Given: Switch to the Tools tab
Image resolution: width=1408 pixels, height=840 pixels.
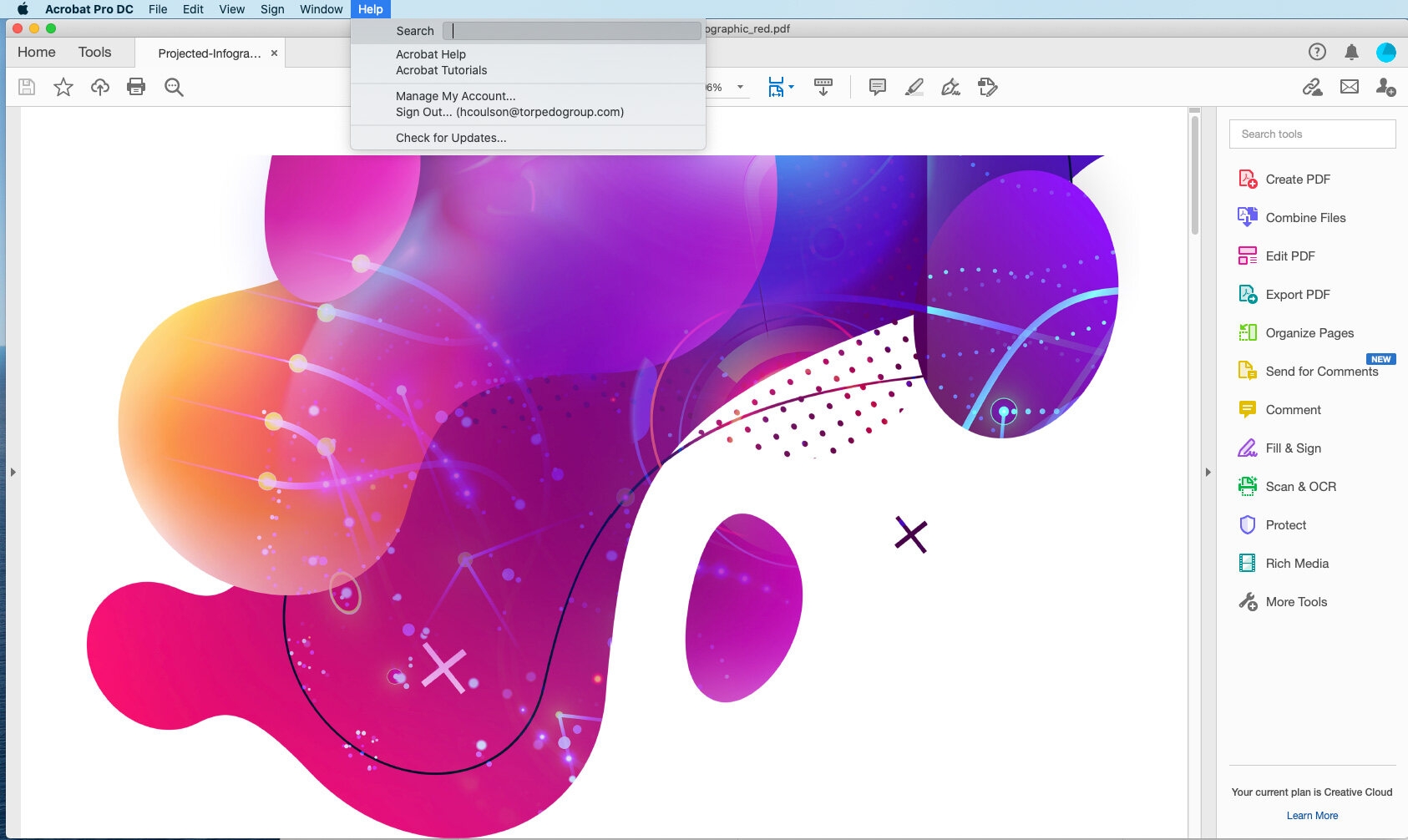Looking at the screenshot, I should (x=94, y=52).
